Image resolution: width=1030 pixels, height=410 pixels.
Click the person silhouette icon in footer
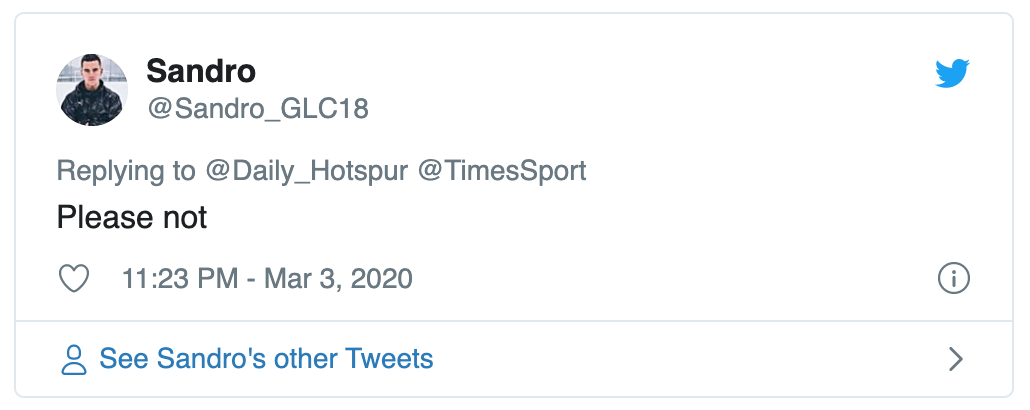pos(74,360)
